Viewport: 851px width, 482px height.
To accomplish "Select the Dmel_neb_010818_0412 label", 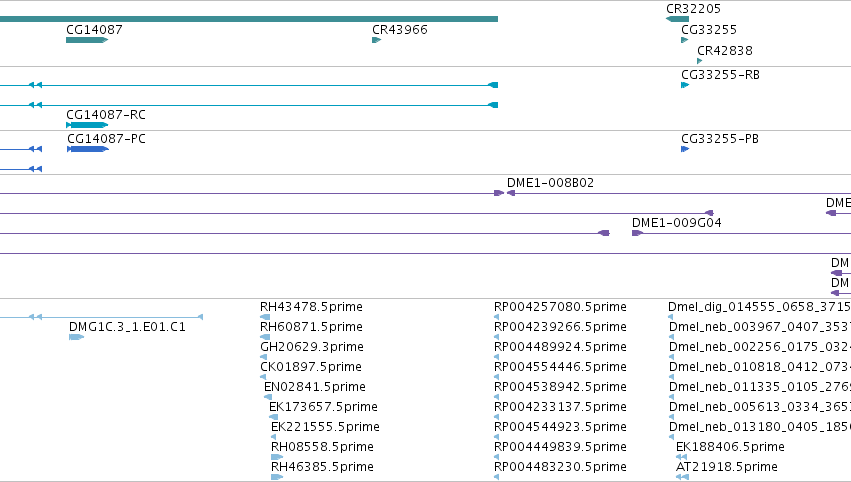I will [760, 366].
